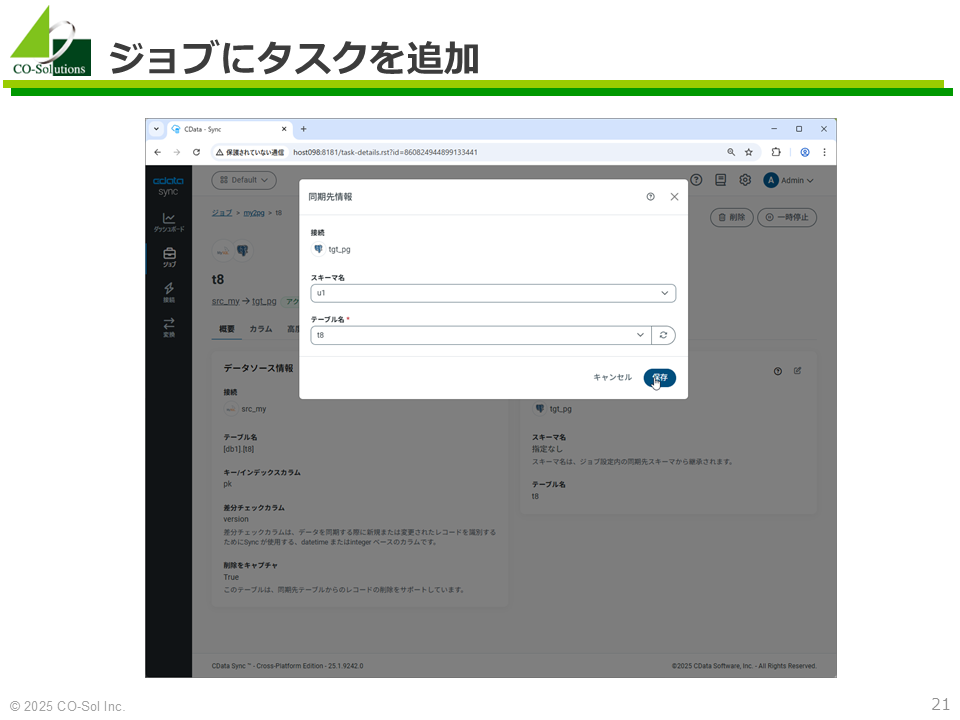Screen dimensions: 960x720
Task: Close the CData - Sync browser tab
Action: point(284,129)
